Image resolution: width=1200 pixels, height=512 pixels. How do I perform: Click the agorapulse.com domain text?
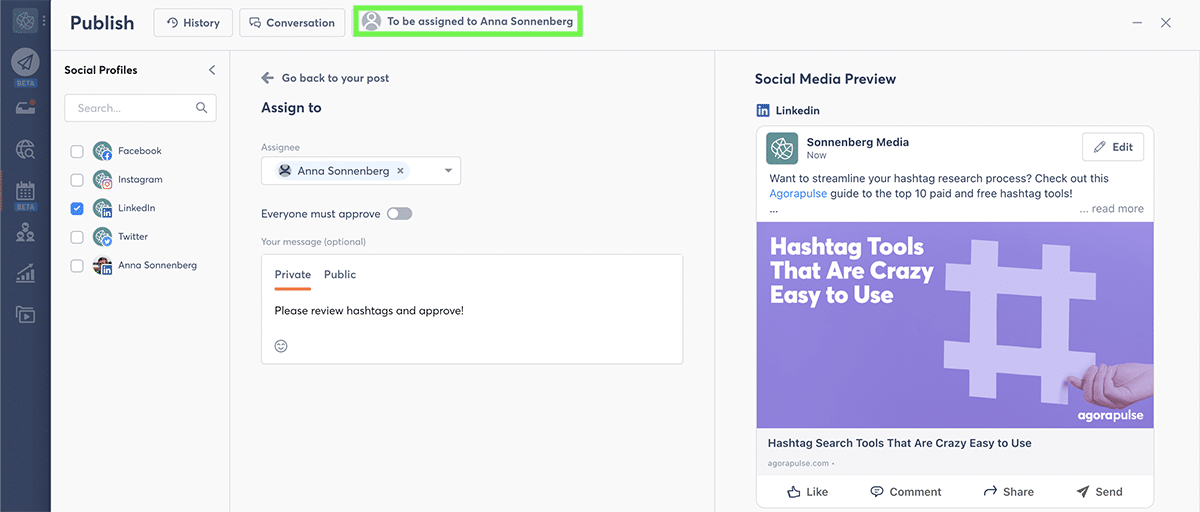click(x=798, y=464)
